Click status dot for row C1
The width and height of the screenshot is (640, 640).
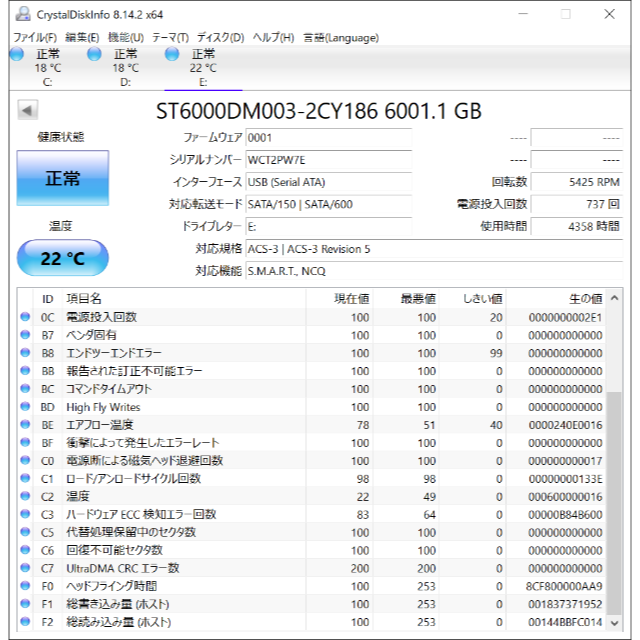pos(25,478)
